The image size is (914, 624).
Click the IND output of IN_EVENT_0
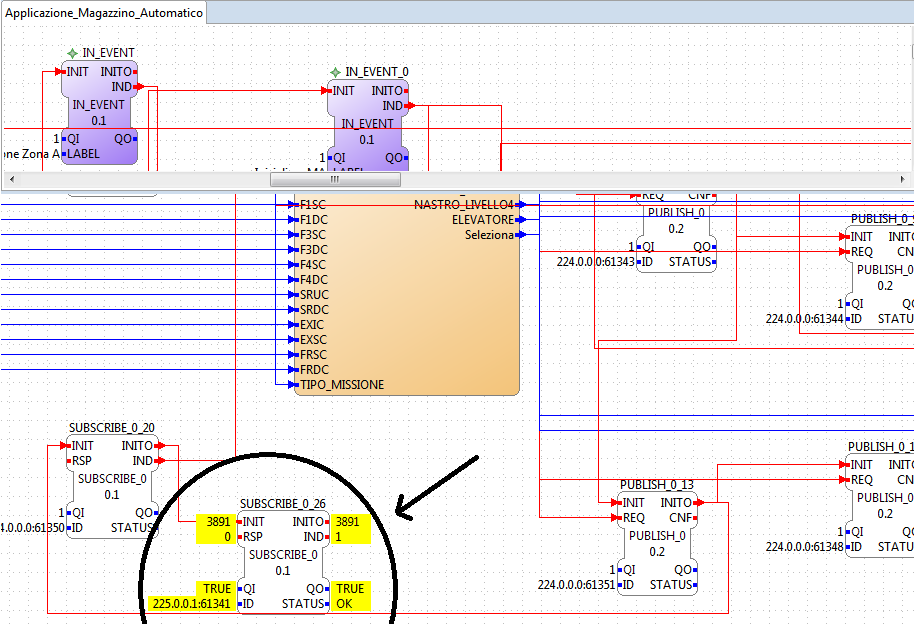[393, 106]
